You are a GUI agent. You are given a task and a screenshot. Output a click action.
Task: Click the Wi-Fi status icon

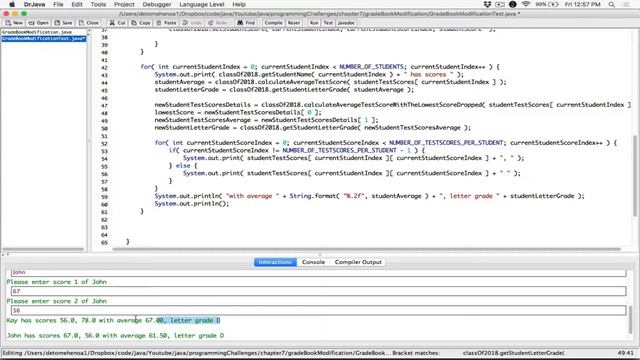[x=526, y=4]
